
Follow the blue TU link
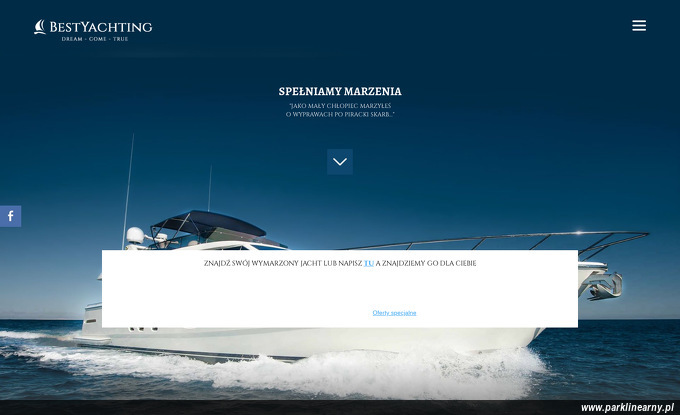click(369, 263)
